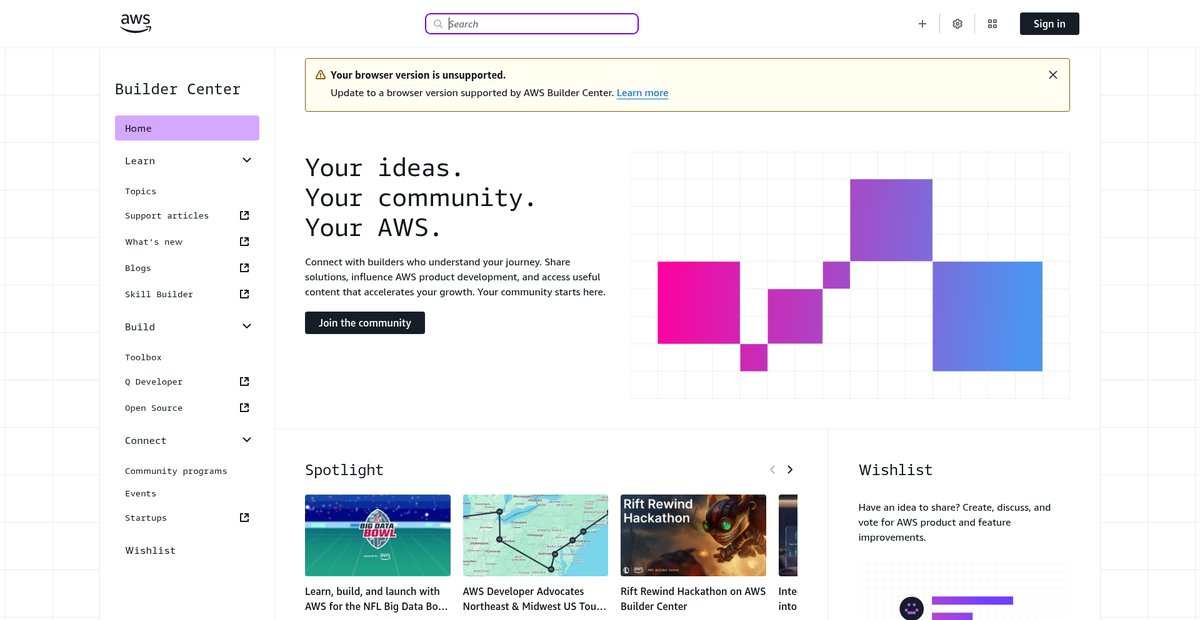
Task: Open the settings gear icon
Action: pos(957,24)
